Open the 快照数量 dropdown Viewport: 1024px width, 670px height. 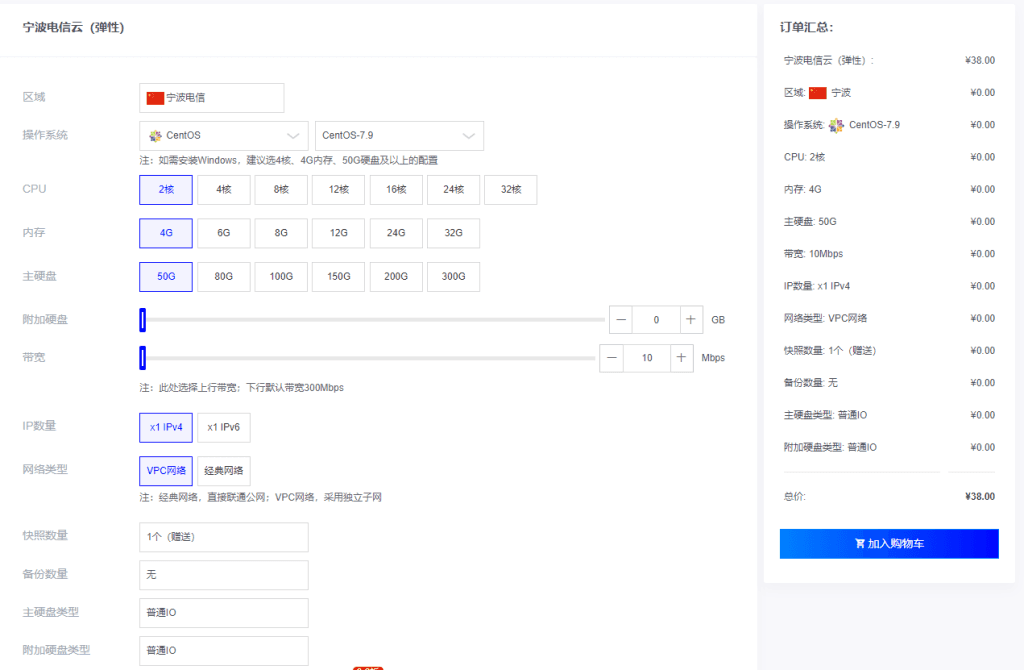[x=223, y=537]
